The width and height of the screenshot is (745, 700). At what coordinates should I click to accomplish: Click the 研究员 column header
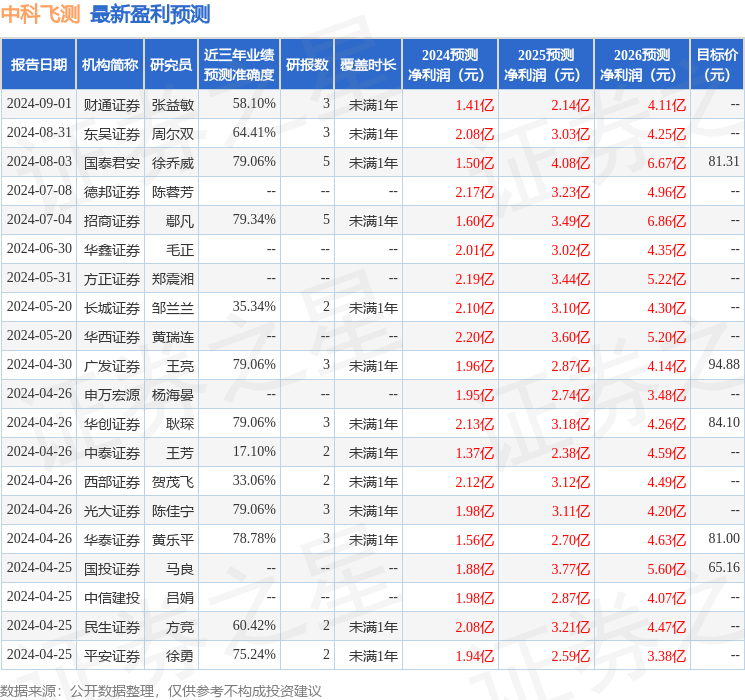point(171,65)
